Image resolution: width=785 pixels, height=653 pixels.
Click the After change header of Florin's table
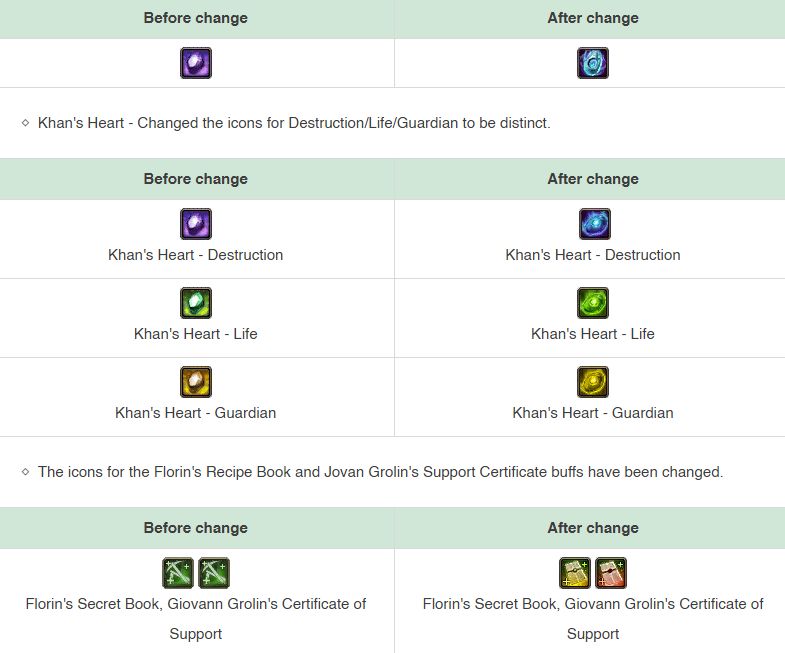tap(593, 528)
